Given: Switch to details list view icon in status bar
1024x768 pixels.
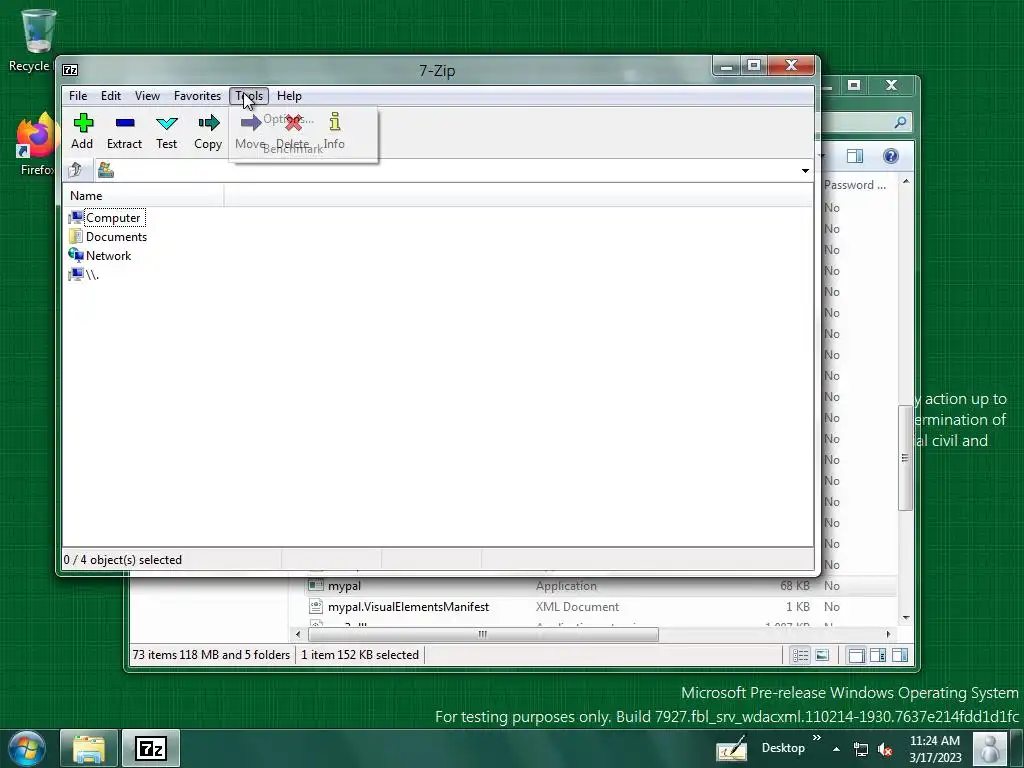Looking at the screenshot, I should click(x=800, y=655).
